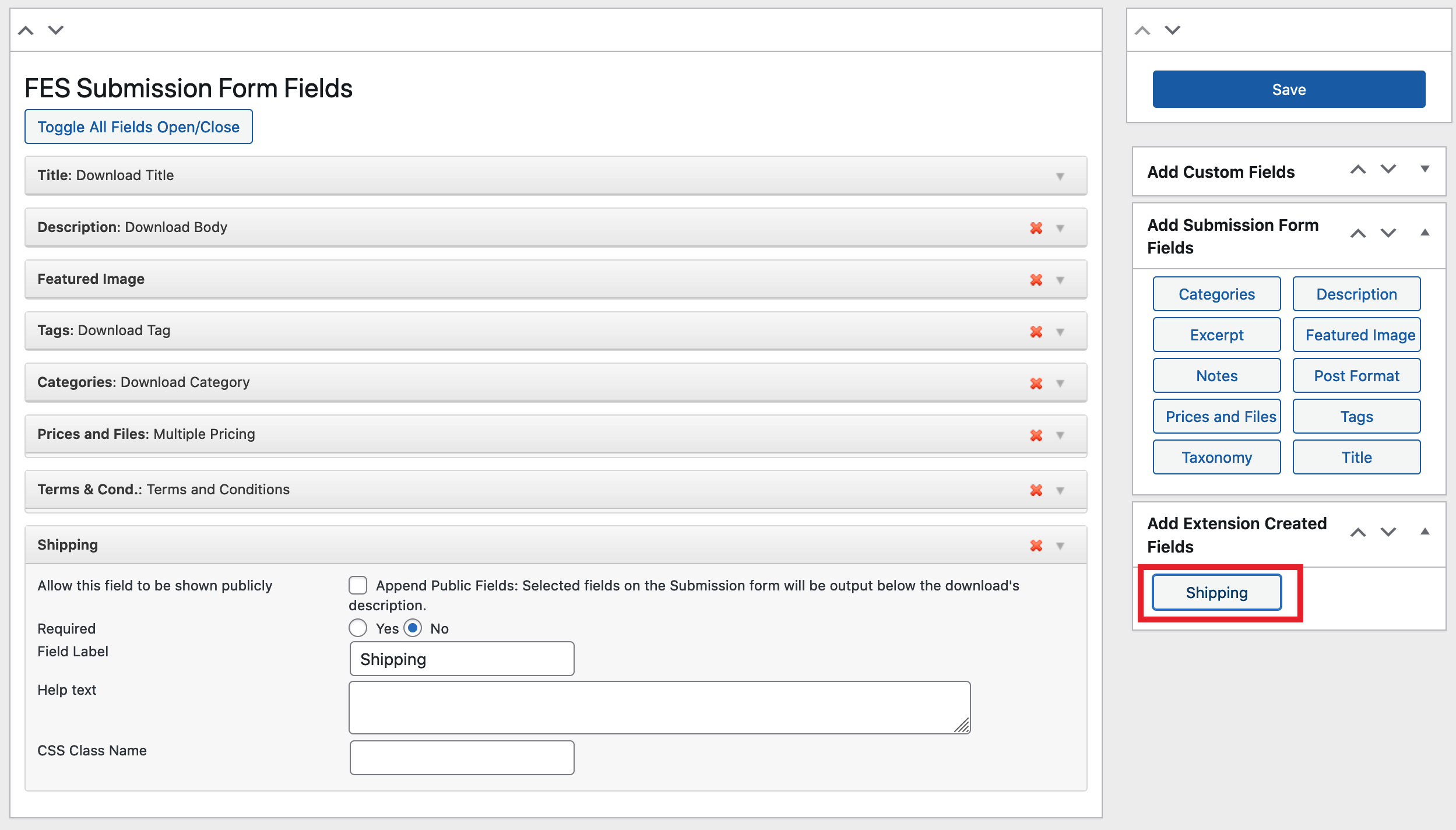Move Add Custom Fields panel up
This screenshot has width=1456, height=830.
(x=1357, y=170)
